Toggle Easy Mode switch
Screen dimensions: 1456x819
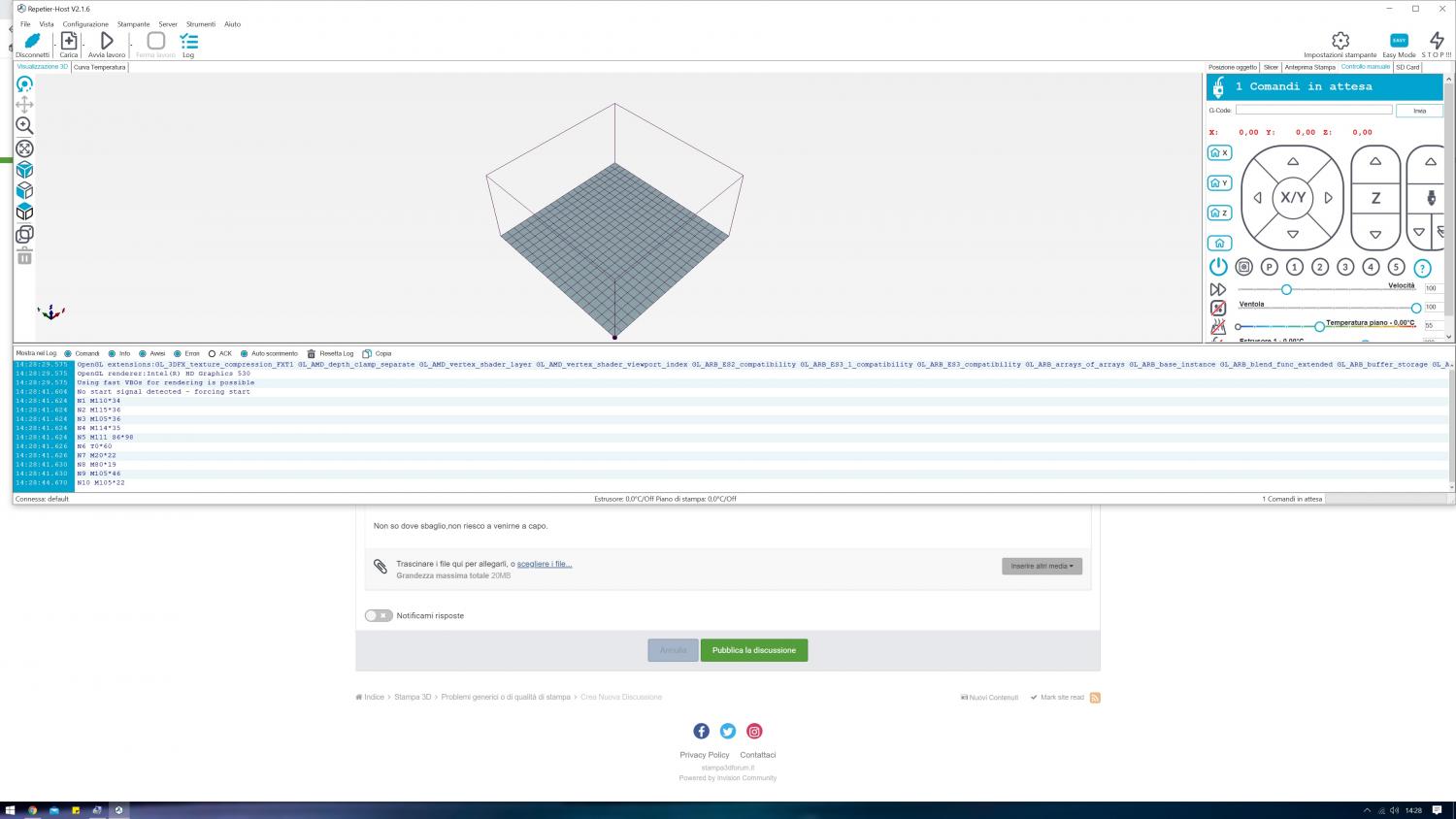coord(1399,40)
